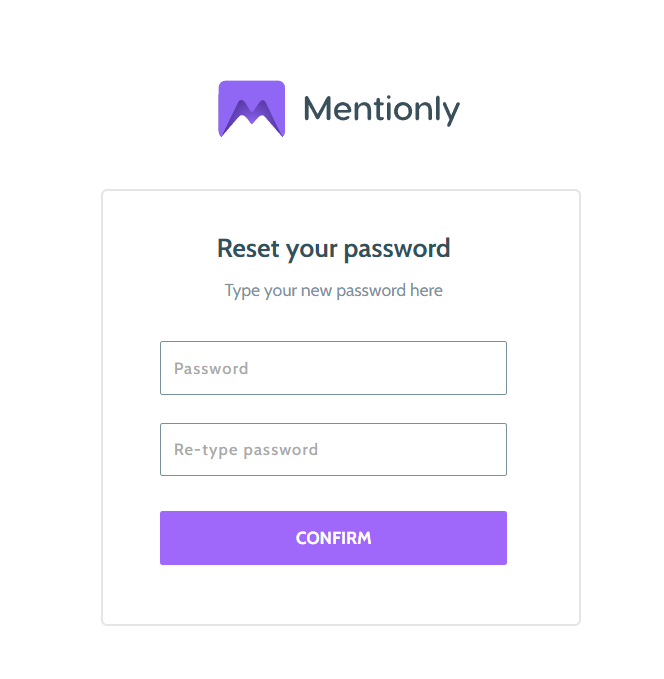Click the Mentionly wordmark text

click(382, 110)
